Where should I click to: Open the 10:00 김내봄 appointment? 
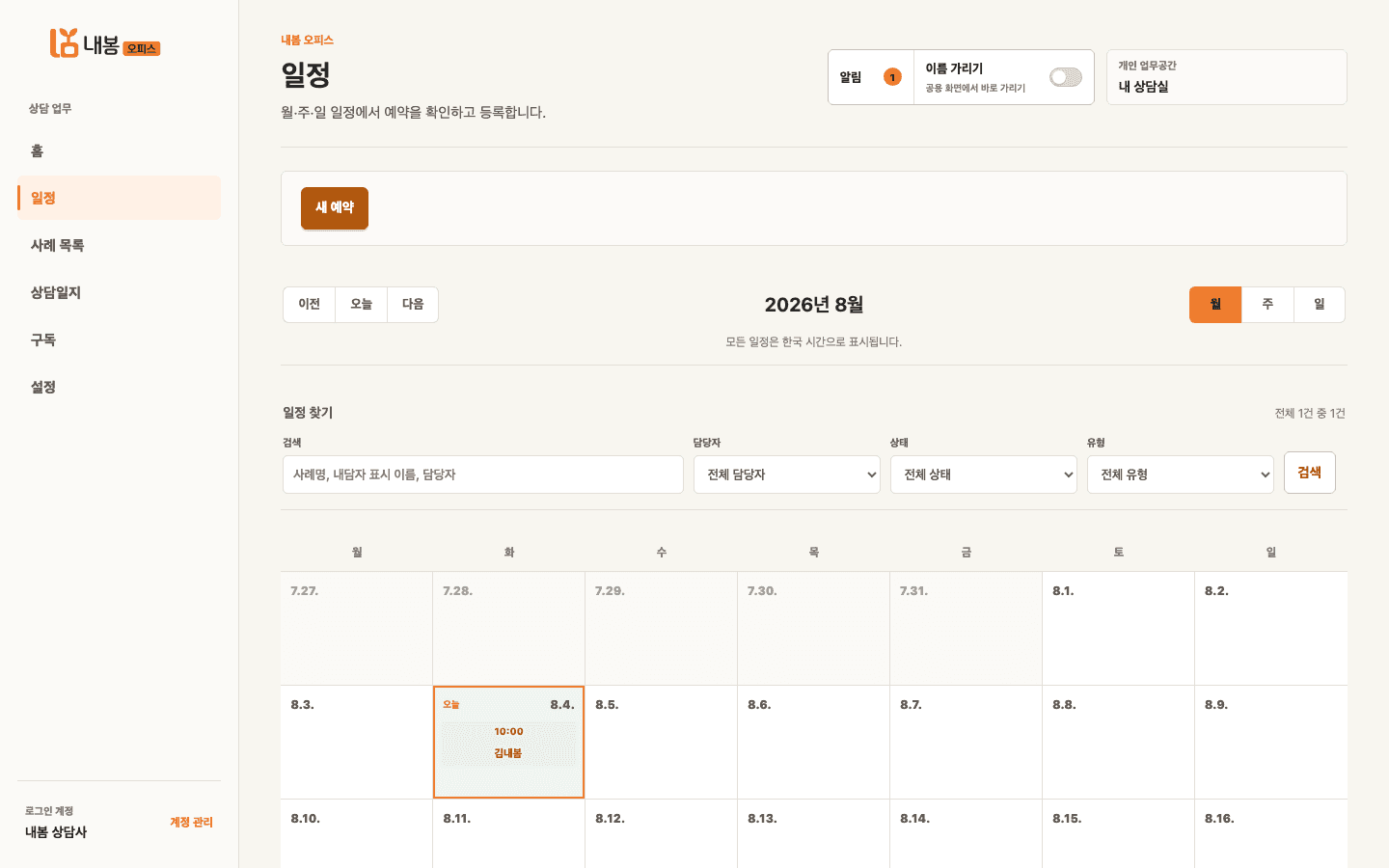(x=508, y=744)
